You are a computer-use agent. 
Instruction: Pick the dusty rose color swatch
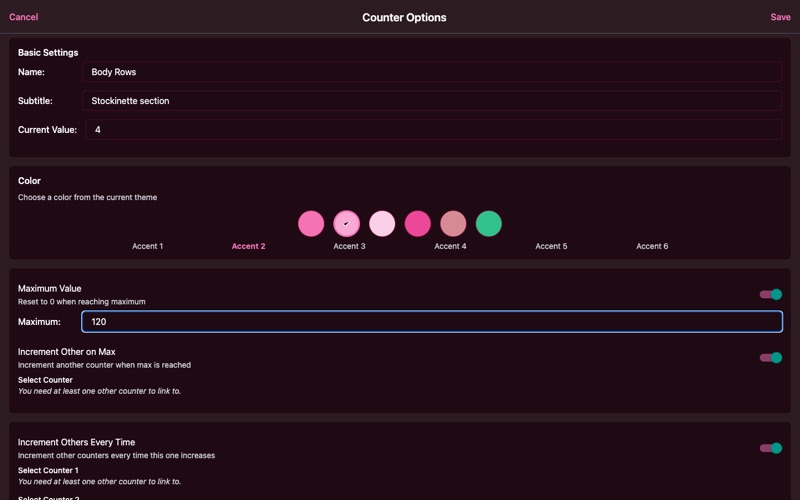tap(453, 223)
